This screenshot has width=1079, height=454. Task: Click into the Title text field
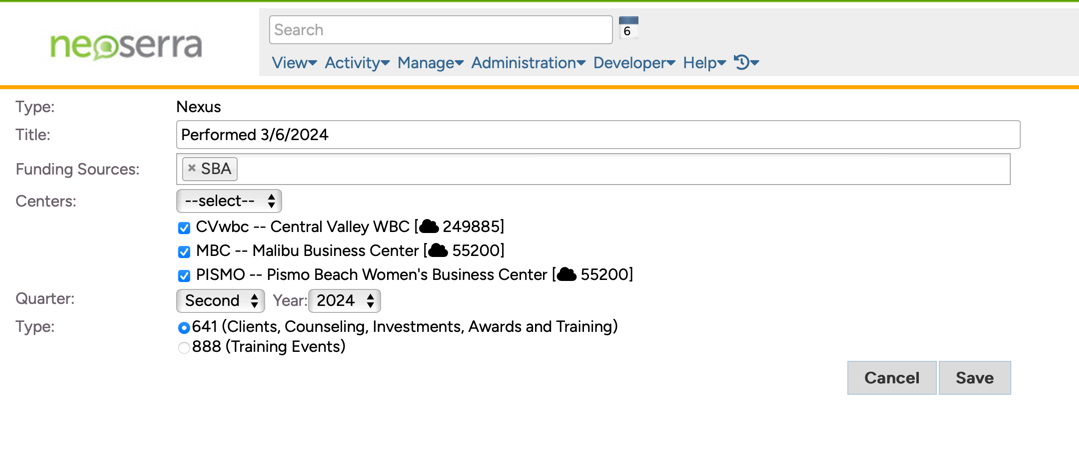(598, 135)
